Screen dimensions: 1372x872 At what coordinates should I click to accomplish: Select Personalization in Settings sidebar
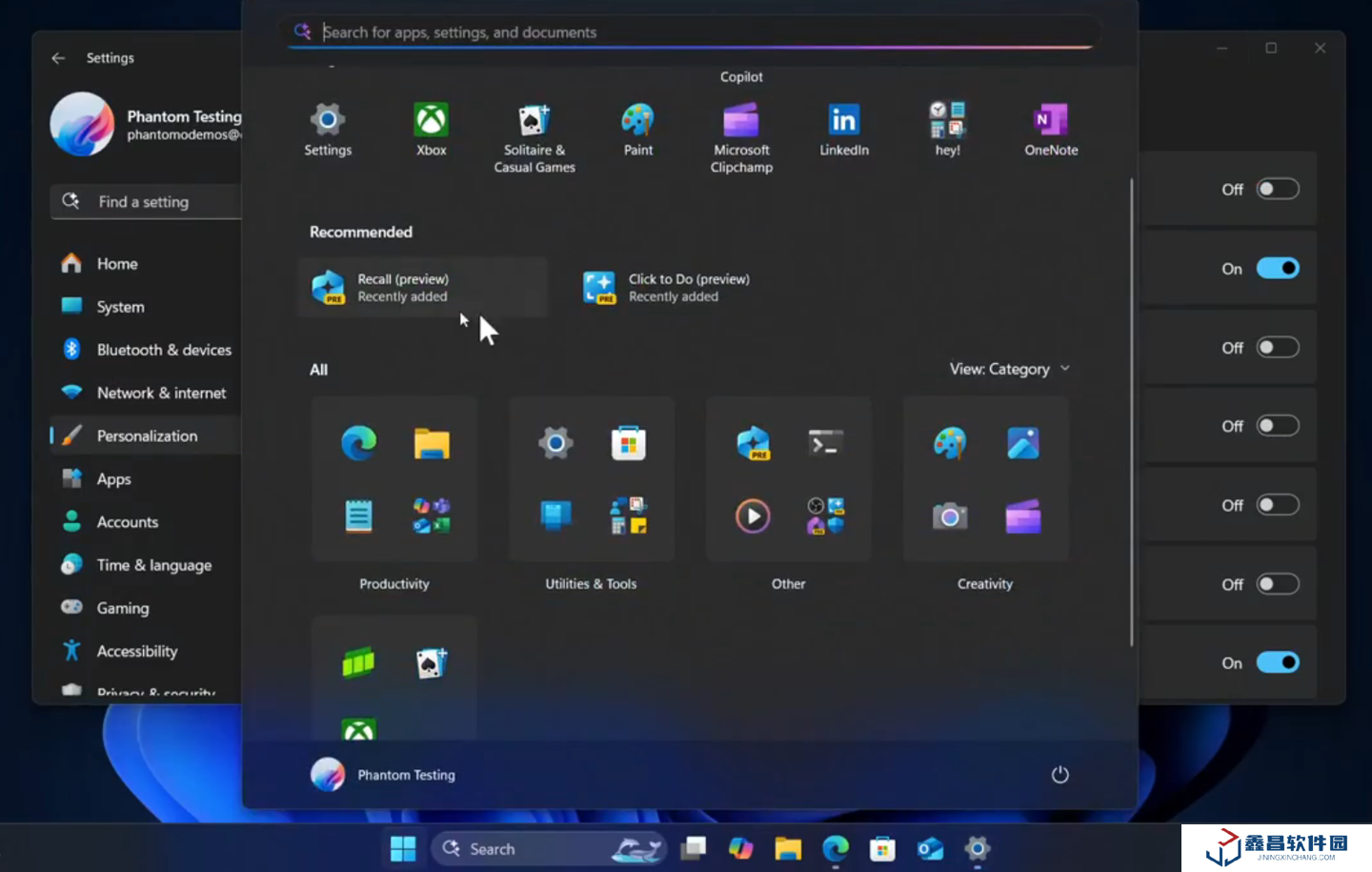coord(147,436)
